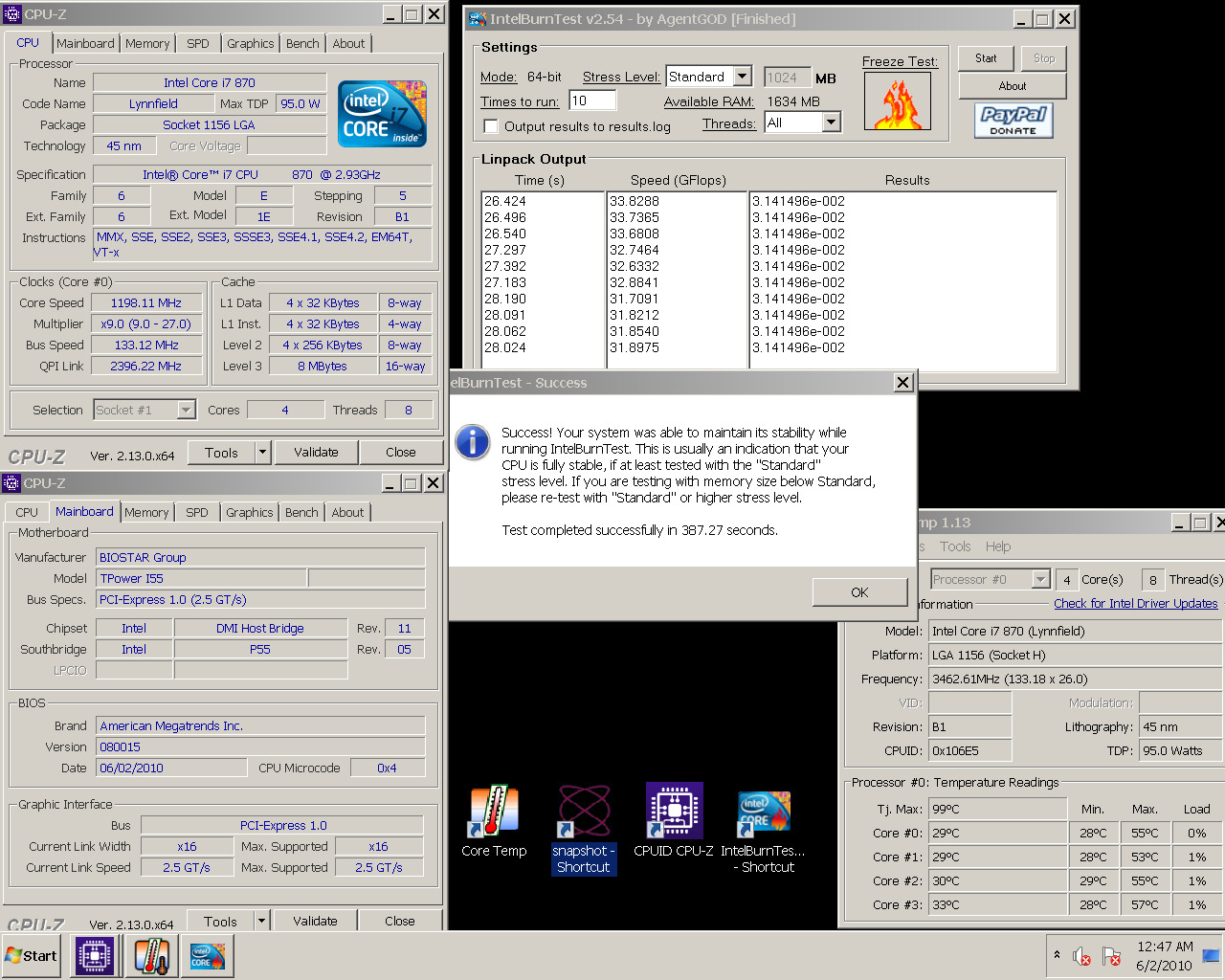
Task: Click the Core #3 33°C temperature reading
Action: [997, 904]
